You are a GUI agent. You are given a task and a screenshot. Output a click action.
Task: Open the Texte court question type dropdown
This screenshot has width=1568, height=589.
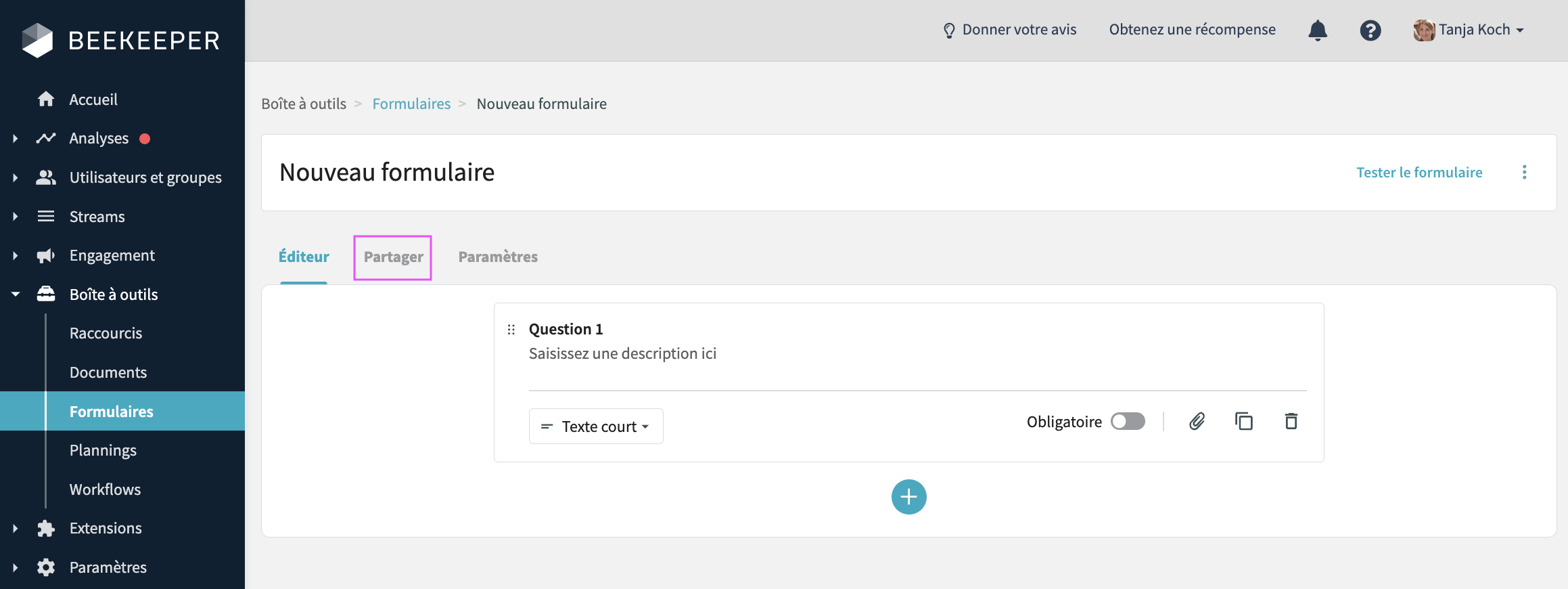(x=595, y=427)
